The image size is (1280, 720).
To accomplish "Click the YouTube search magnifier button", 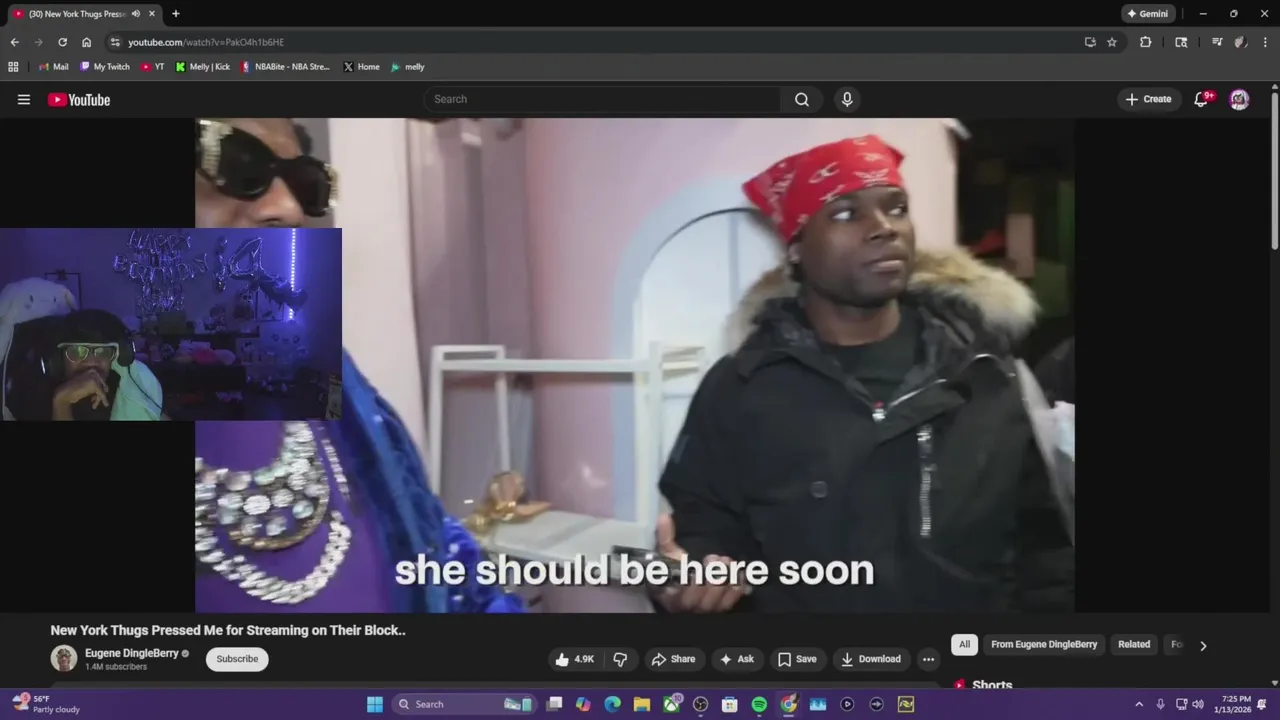I will (802, 99).
